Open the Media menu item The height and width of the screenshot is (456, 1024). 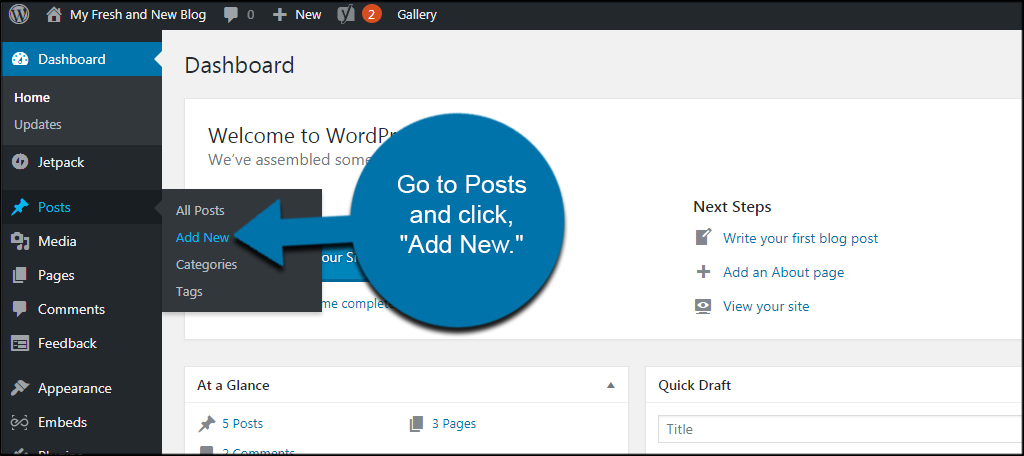[x=57, y=242]
